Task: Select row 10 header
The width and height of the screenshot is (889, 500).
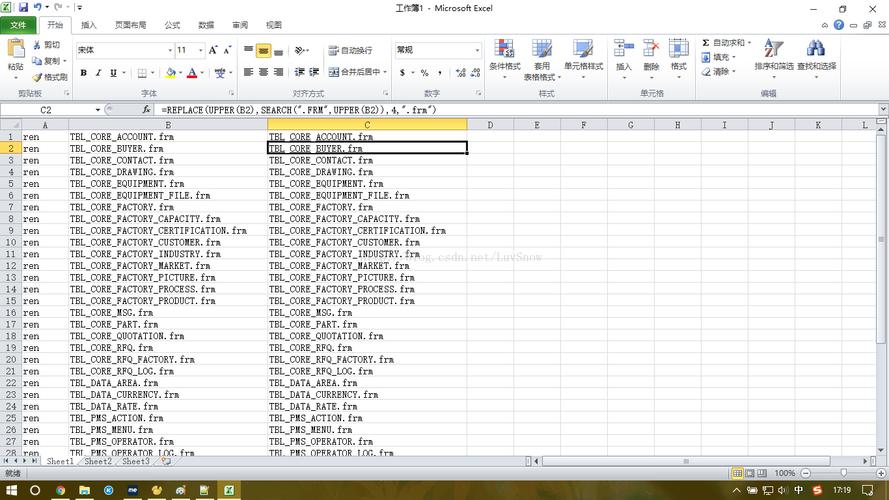Action: tap(11, 242)
